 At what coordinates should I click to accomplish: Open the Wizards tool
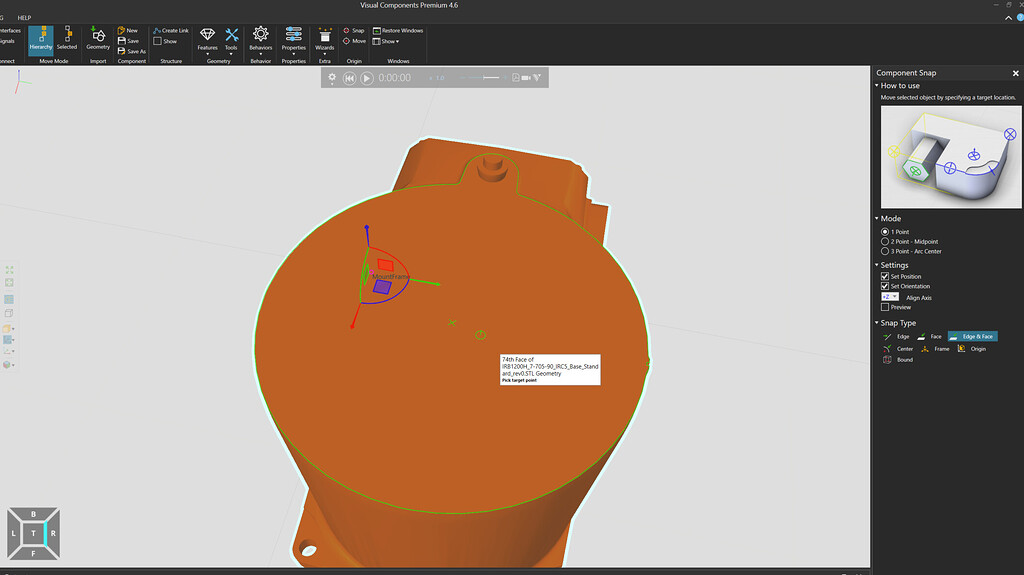pos(325,38)
